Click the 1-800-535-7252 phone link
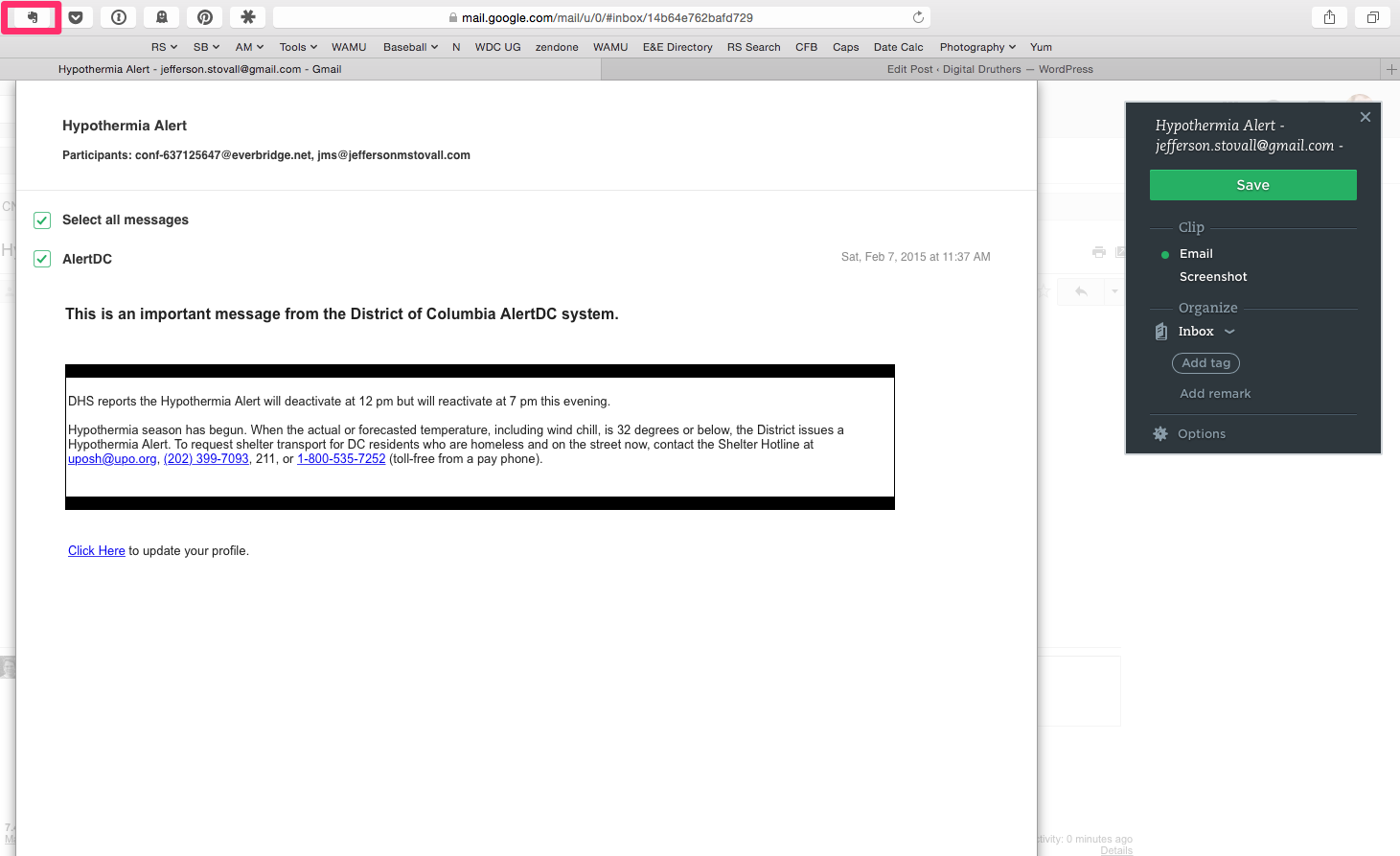The width and height of the screenshot is (1400, 856). pos(341,459)
